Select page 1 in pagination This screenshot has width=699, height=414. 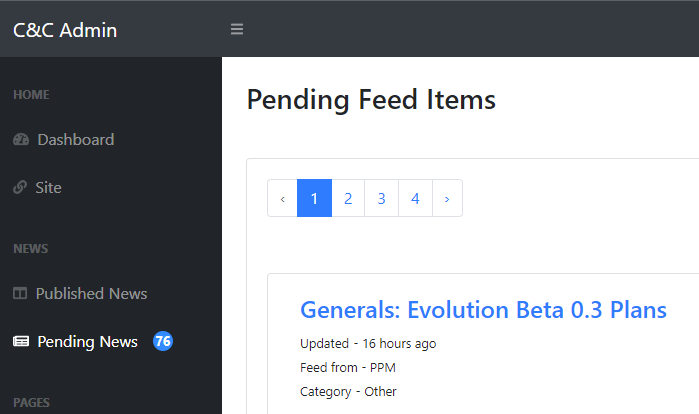point(314,198)
